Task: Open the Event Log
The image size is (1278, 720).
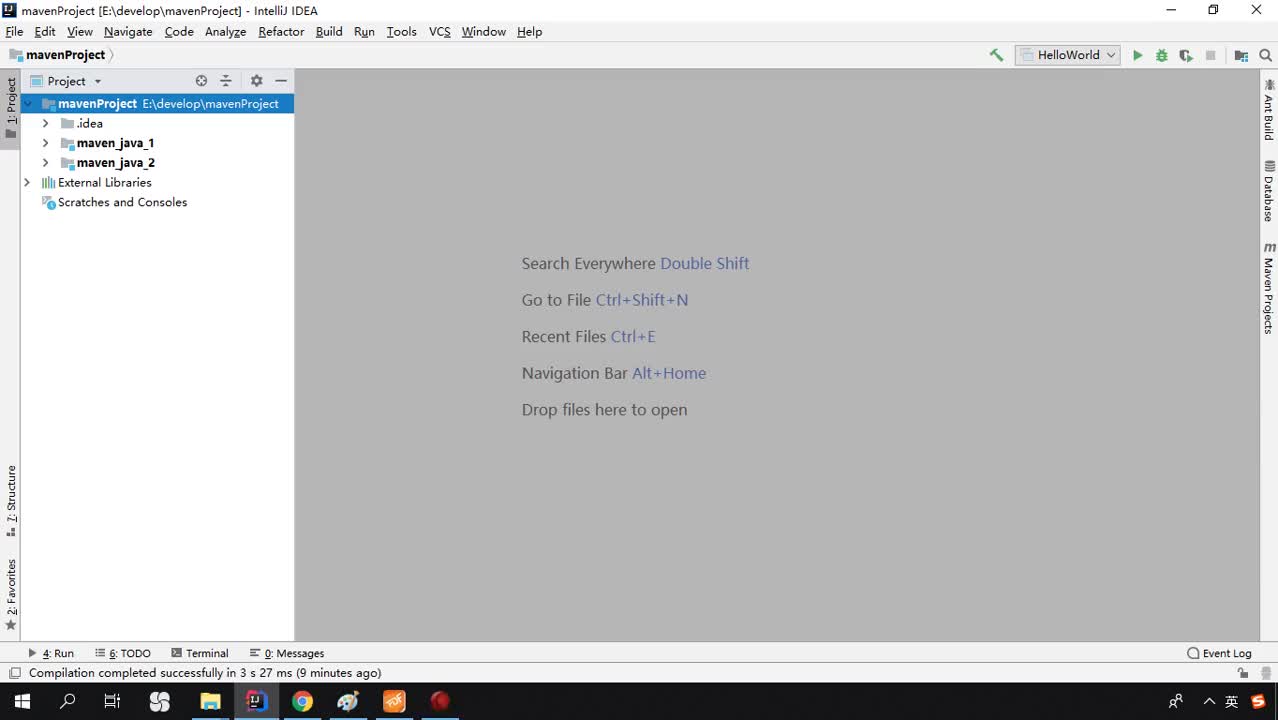Action: pos(1219,653)
